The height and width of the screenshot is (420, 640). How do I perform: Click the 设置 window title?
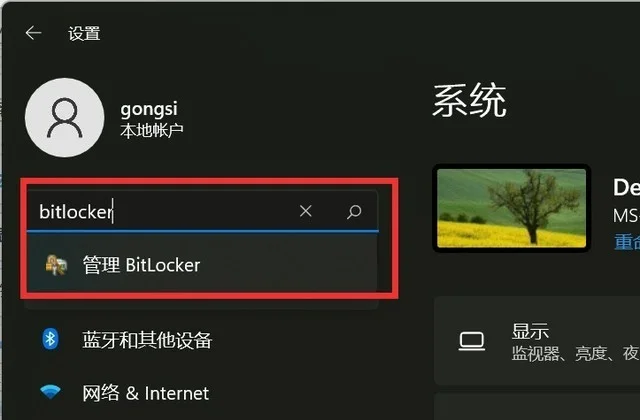pos(84,33)
